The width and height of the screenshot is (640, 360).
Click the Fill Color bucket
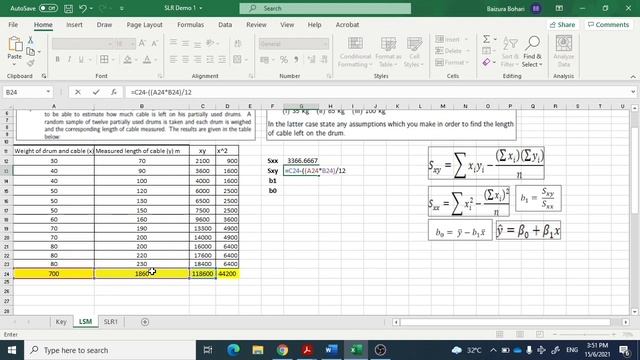pyautogui.click(x=128, y=60)
